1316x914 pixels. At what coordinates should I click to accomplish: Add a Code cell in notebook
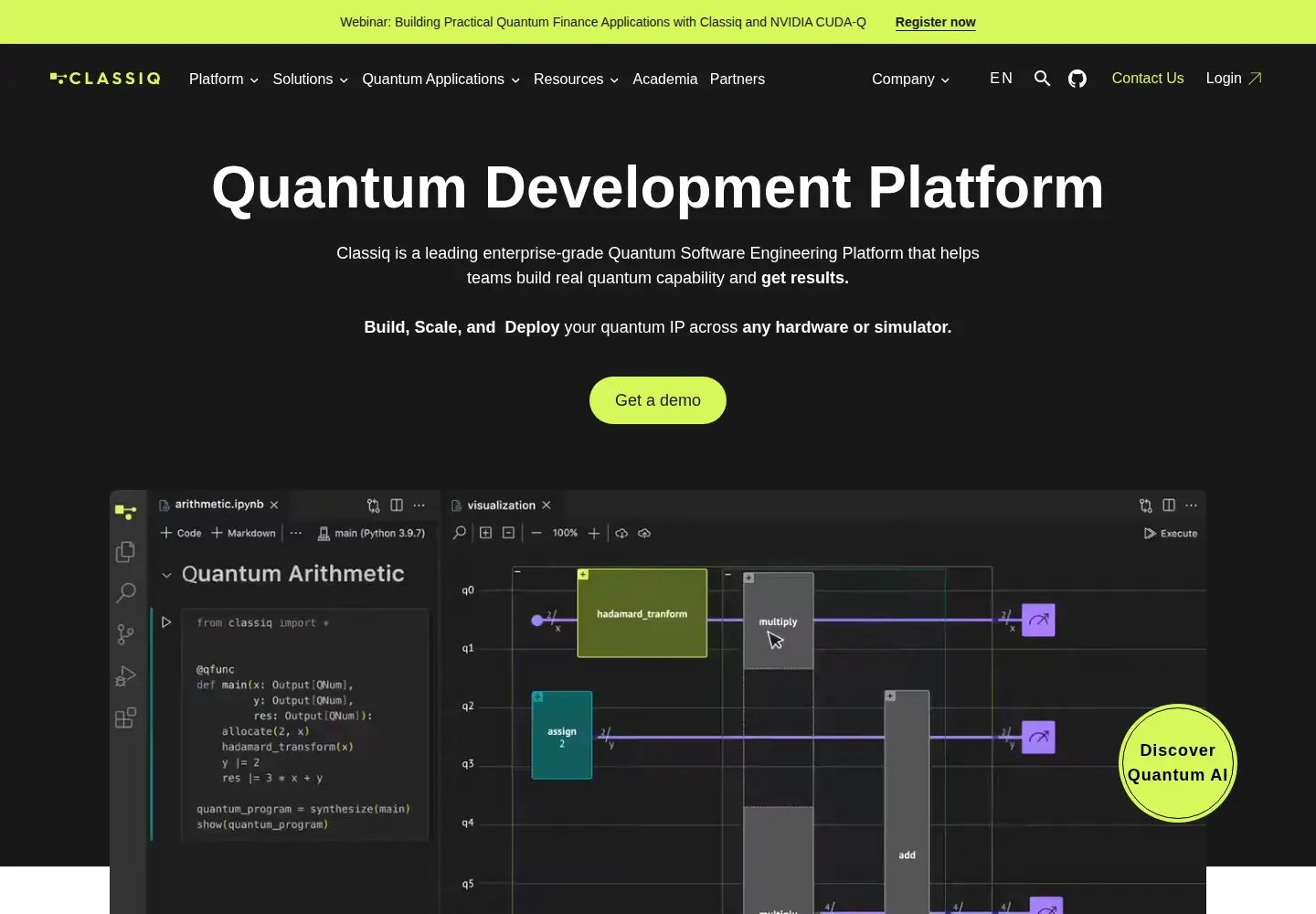pos(181,533)
